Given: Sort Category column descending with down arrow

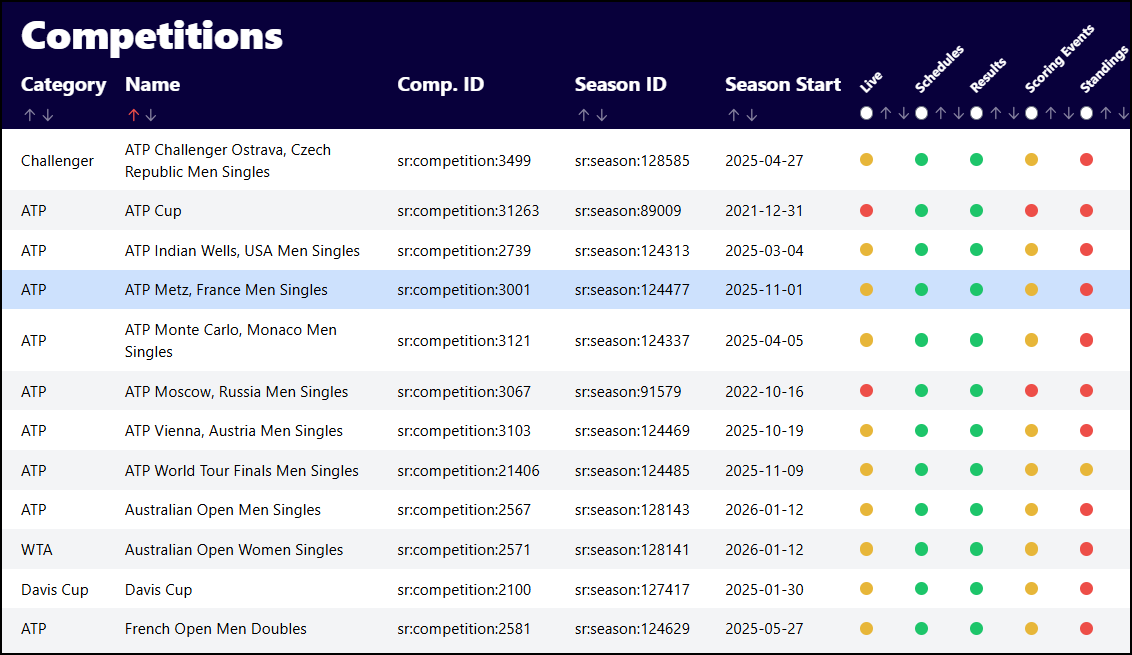Looking at the screenshot, I should point(48,115).
